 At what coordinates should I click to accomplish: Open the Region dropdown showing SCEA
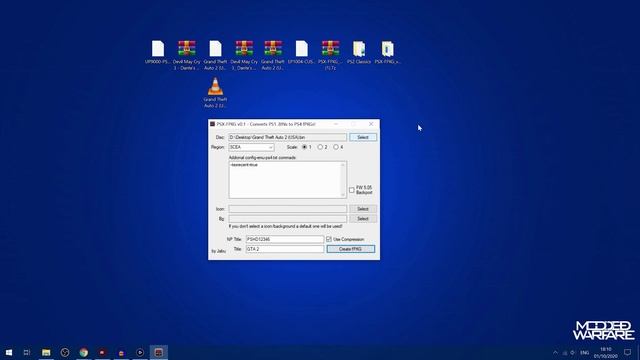[x=251, y=147]
